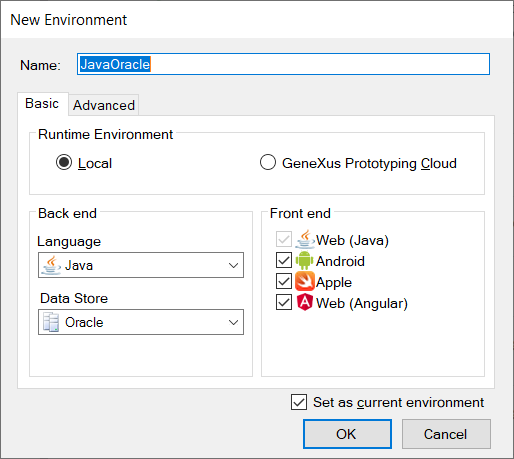The width and height of the screenshot is (514, 459).
Task: Click the red Angular shield icon
Action: coord(305,302)
